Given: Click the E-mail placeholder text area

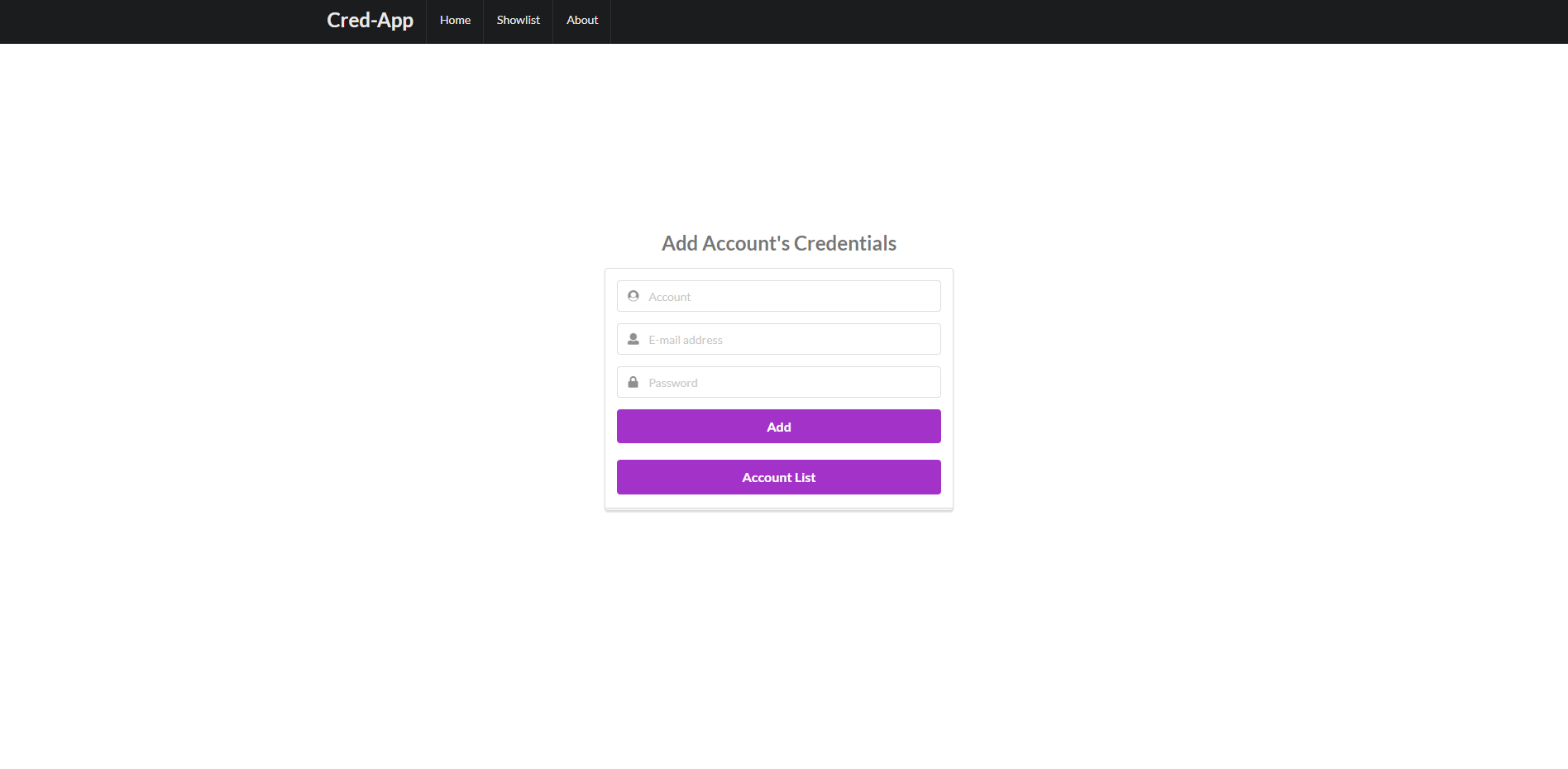Looking at the screenshot, I should 684,339.
